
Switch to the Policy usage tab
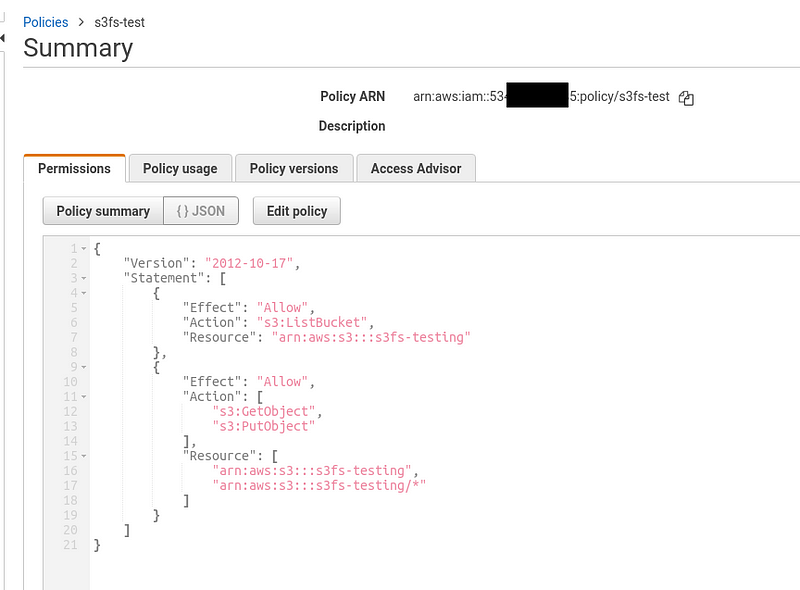tap(180, 168)
